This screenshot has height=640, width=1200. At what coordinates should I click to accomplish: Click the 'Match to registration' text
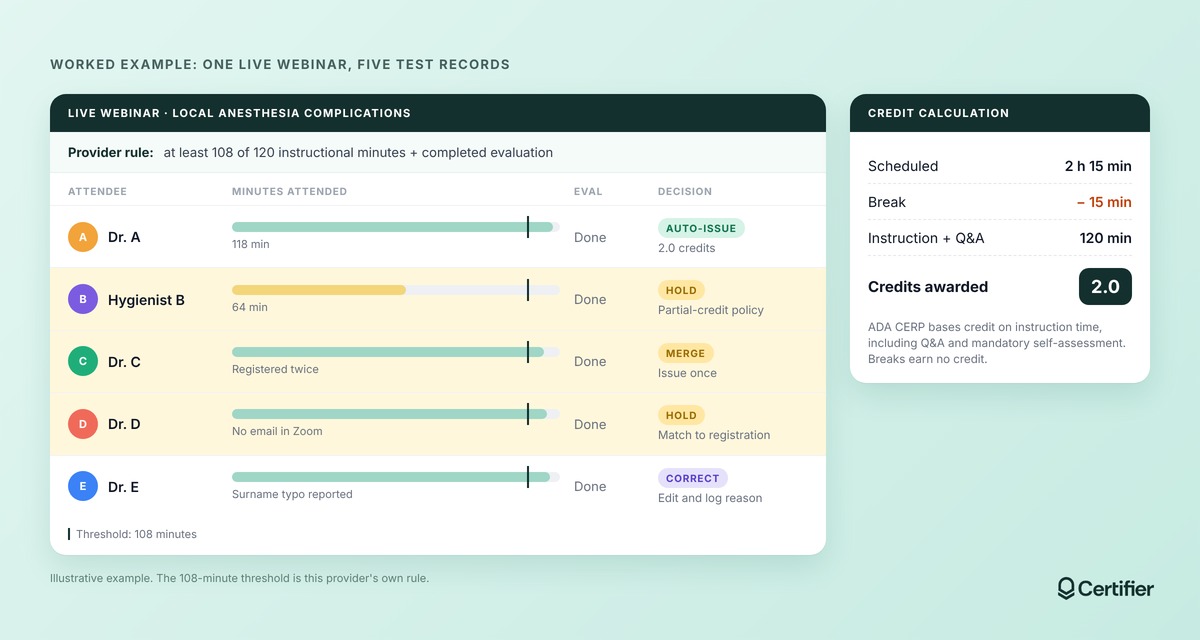pos(714,435)
